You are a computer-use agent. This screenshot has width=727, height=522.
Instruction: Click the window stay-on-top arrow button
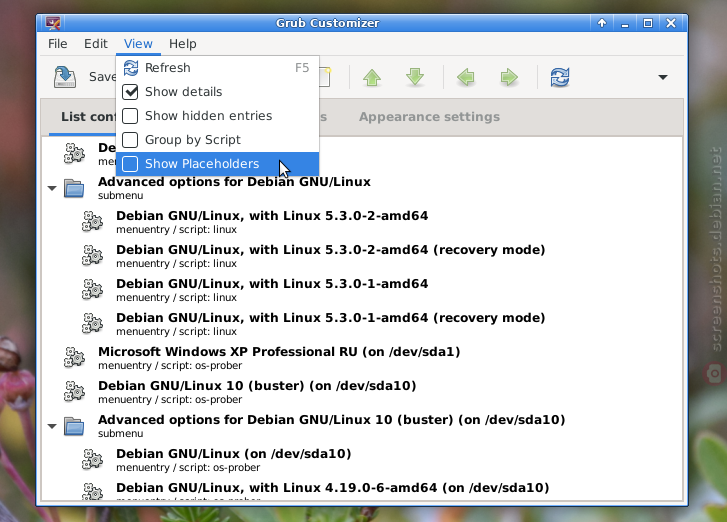click(x=602, y=23)
